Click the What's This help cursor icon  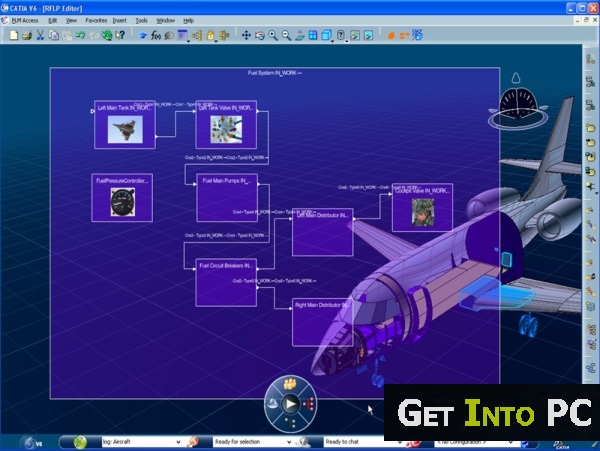(120, 36)
